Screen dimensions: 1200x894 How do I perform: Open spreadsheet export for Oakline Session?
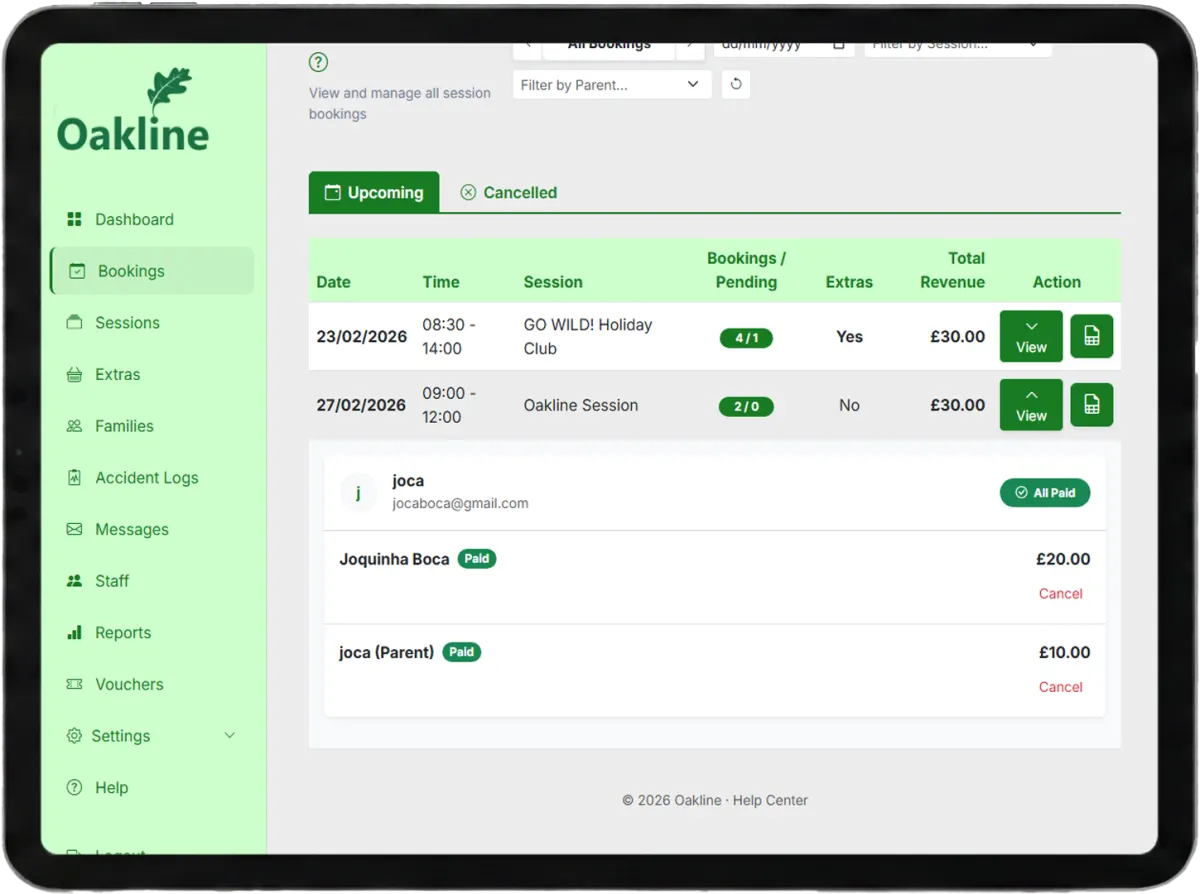[1091, 405]
